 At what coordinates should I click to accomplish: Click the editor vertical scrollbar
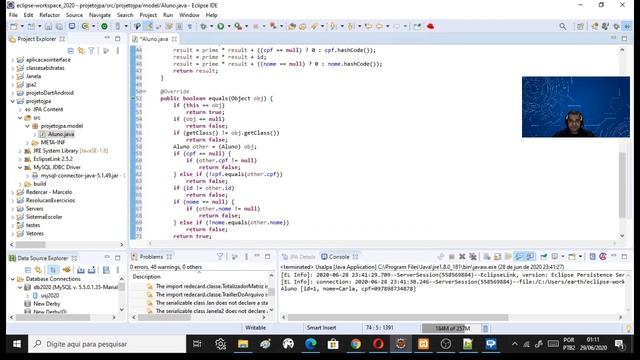pyautogui.click(x=622, y=185)
